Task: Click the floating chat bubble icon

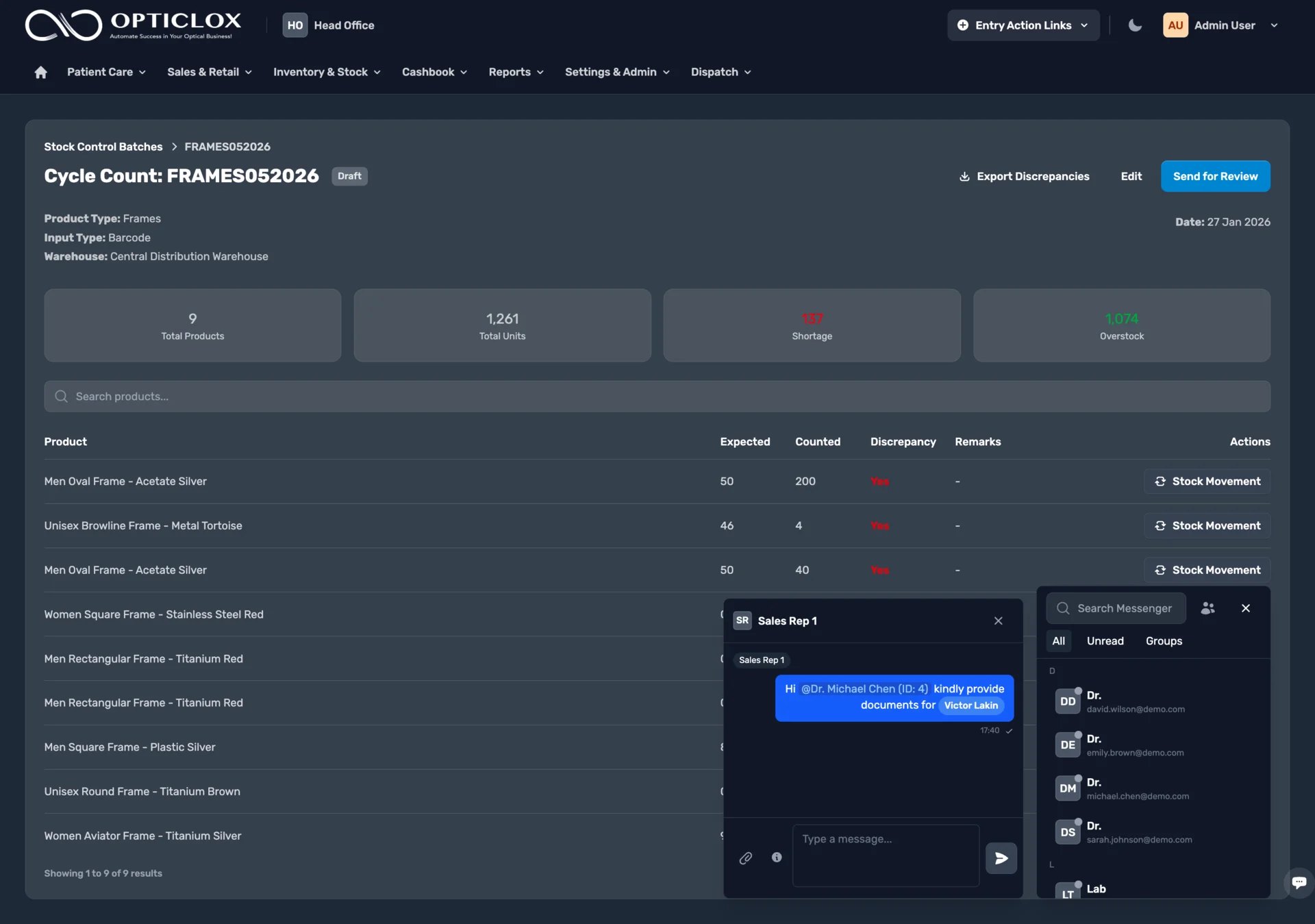Action: (1299, 882)
